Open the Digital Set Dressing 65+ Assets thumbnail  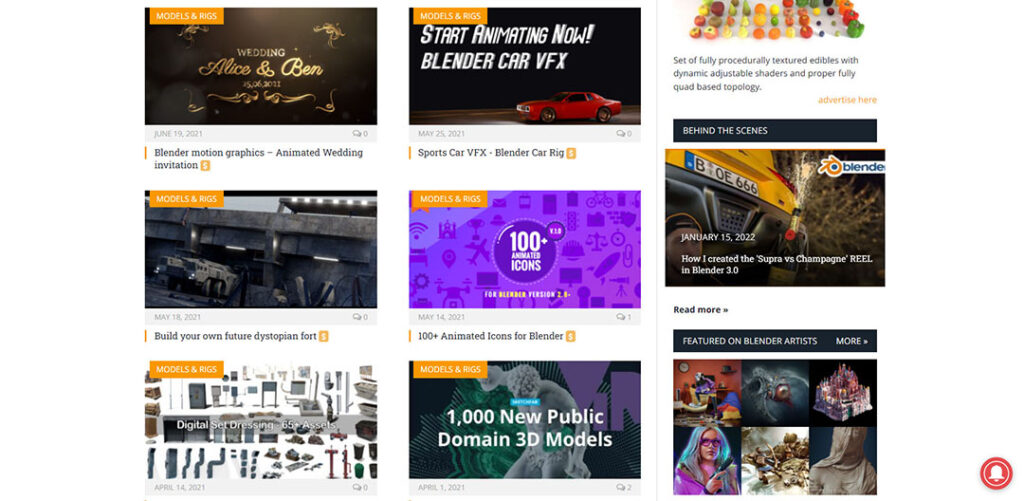(x=261, y=420)
